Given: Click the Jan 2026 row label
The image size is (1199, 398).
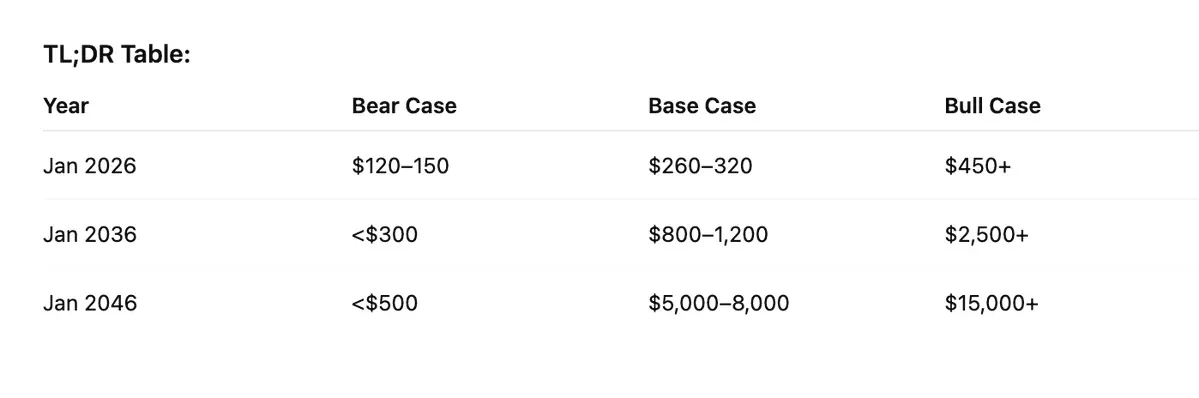Looking at the screenshot, I should coord(89,165).
